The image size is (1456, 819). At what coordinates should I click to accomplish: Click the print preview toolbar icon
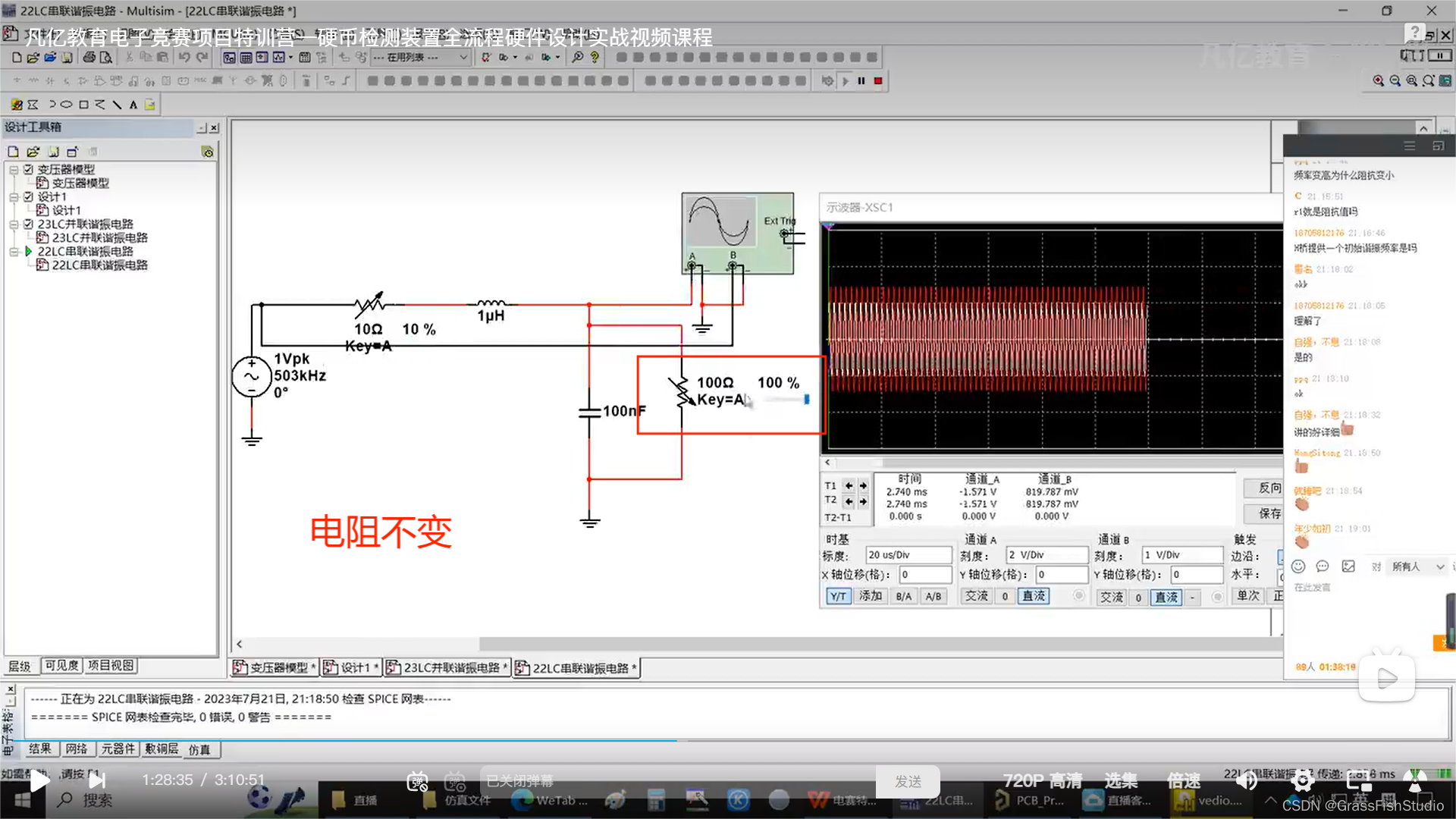105,58
